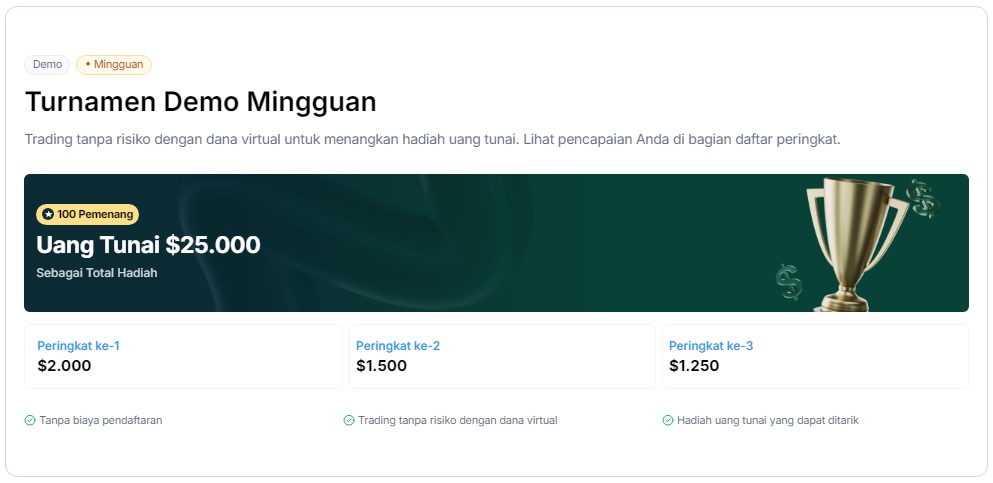Click the Uang Tunai $25.000 banner text
Image resolution: width=993 pixels, height=483 pixels.
148,245
